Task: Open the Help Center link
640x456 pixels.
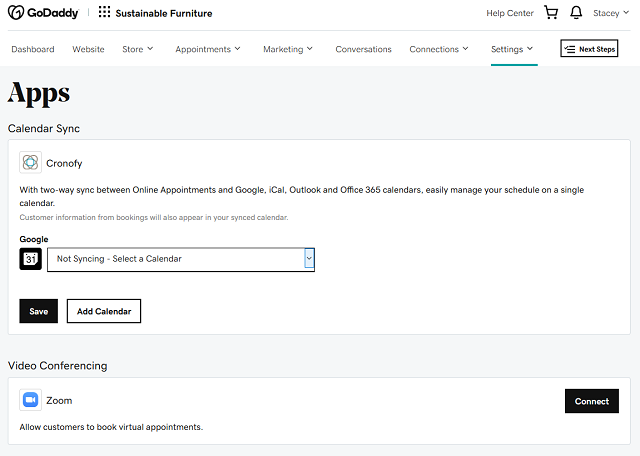Action: click(x=510, y=13)
